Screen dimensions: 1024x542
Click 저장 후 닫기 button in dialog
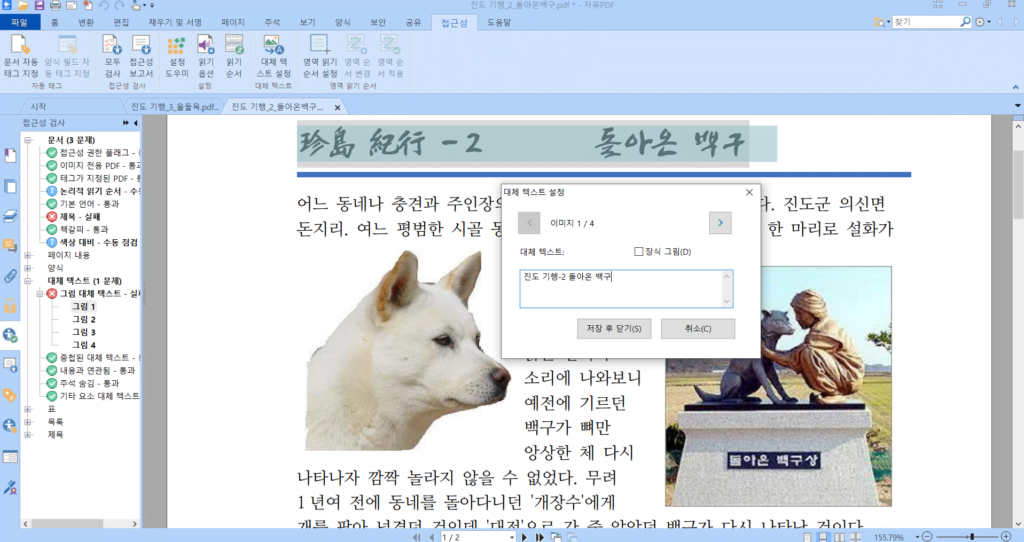click(614, 328)
